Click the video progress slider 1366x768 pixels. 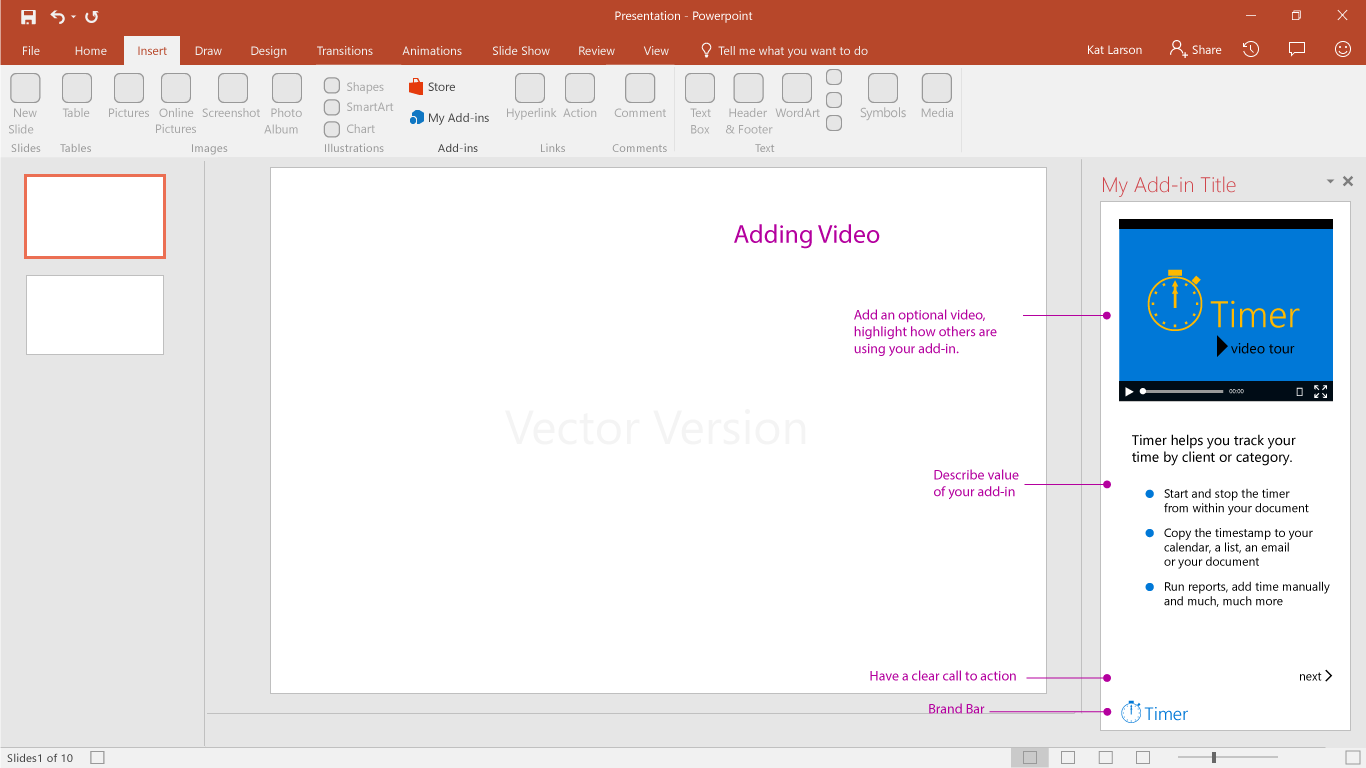[1182, 391]
